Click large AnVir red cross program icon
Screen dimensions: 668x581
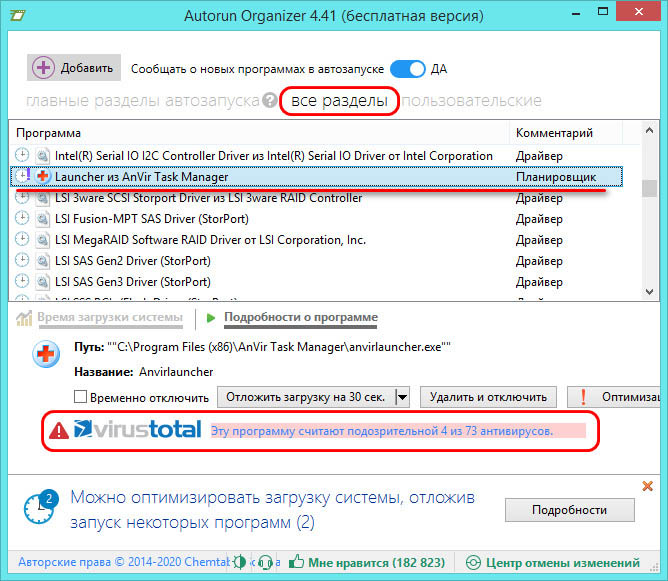coord(46,354)
